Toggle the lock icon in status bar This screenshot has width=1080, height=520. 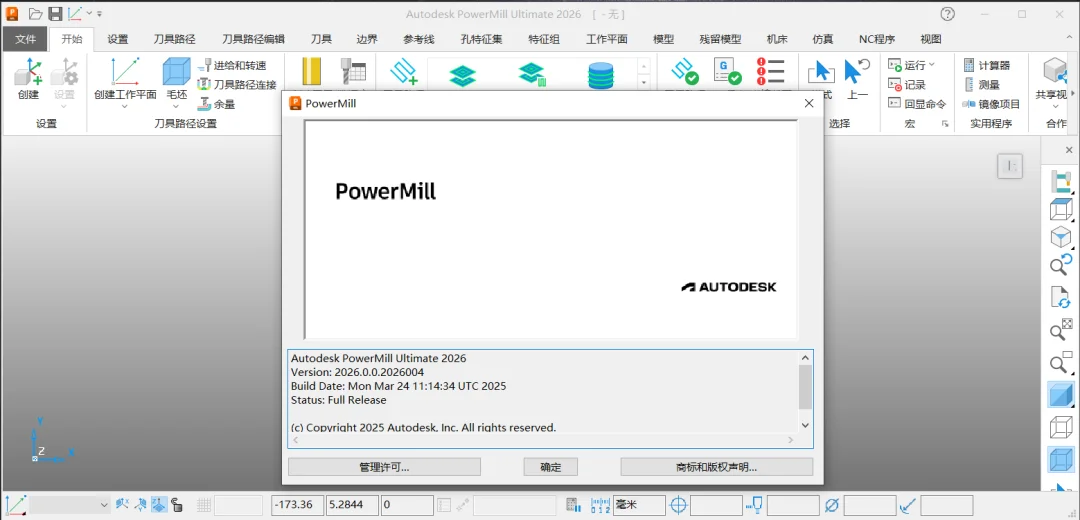click(176, 505)
